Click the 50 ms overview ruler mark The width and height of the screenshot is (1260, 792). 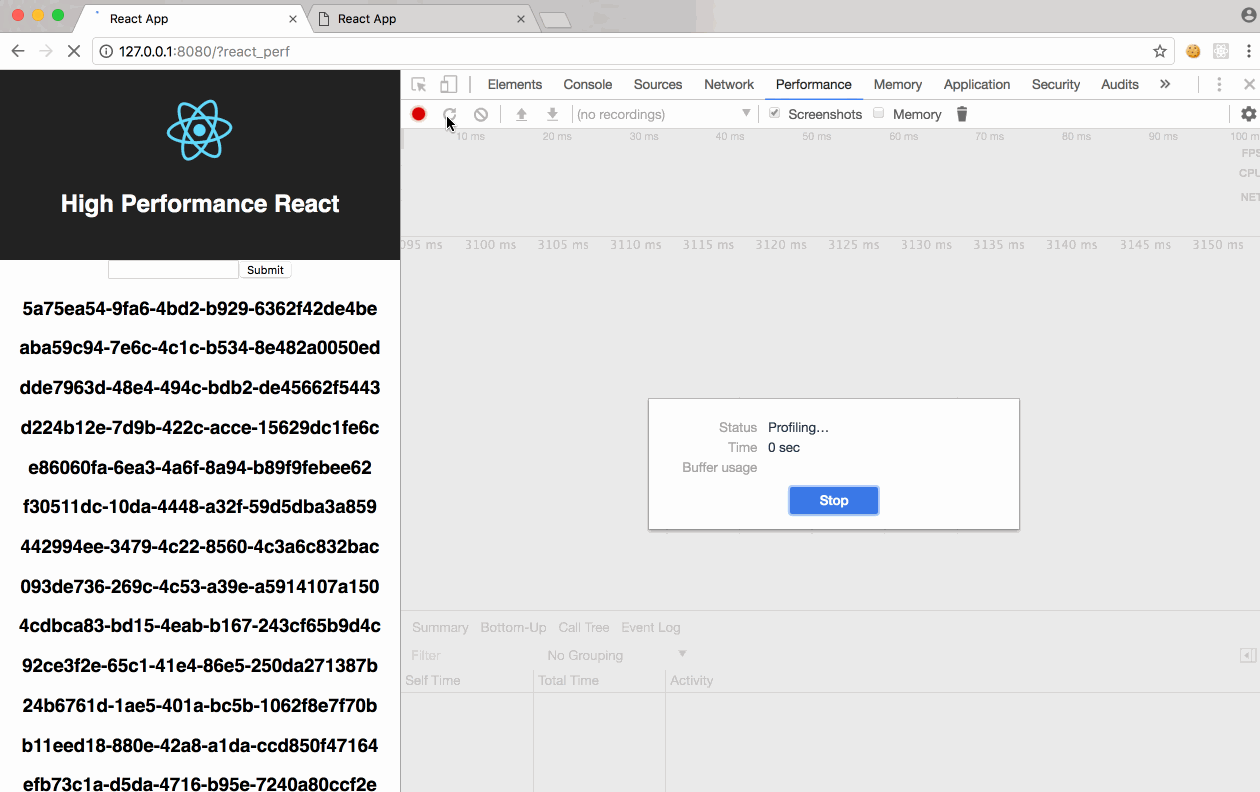816,136
